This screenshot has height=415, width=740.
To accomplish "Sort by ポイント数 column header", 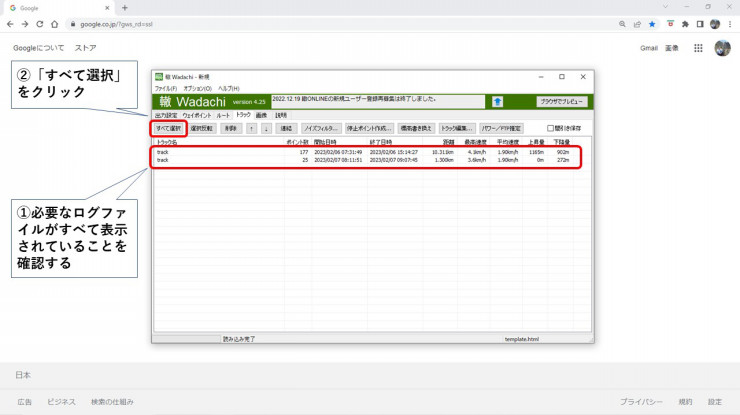I will (x=297, y=142).
